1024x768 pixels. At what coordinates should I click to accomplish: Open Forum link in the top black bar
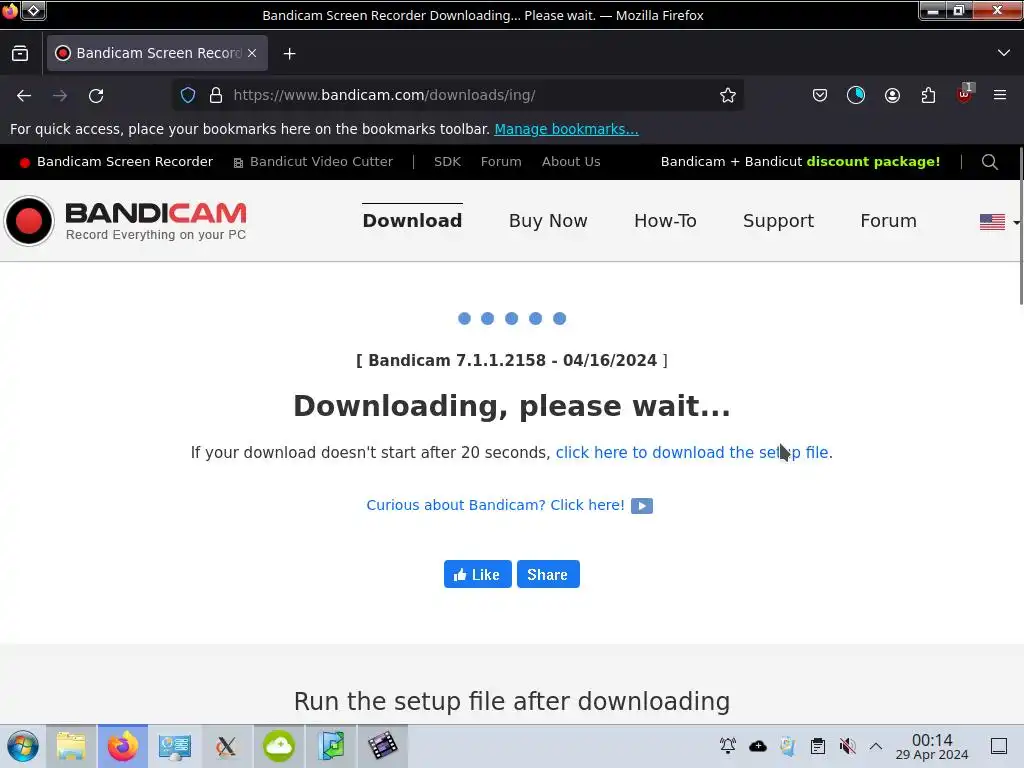[x=501, y=162]
